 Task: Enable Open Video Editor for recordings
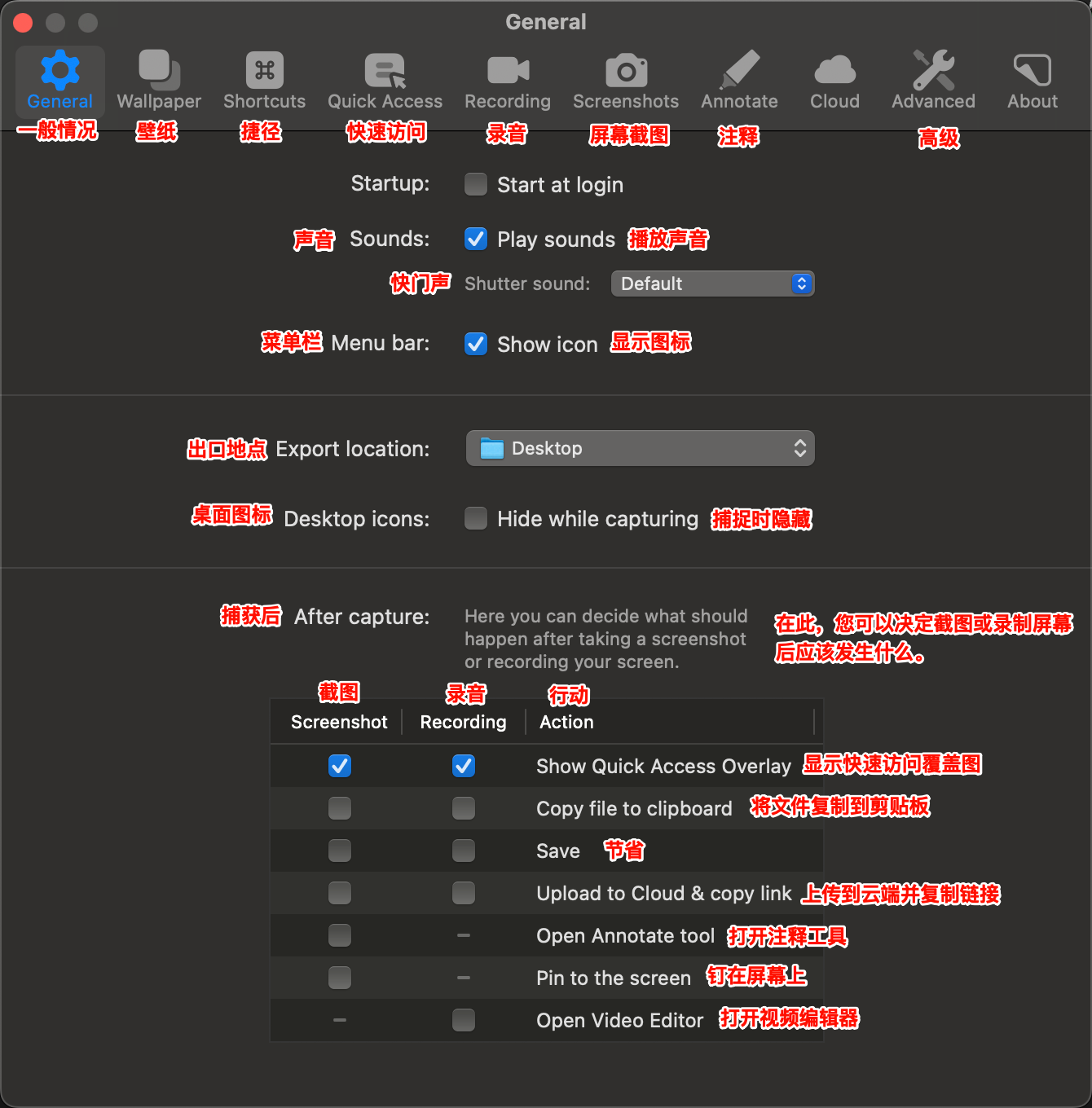[464, 1020]
